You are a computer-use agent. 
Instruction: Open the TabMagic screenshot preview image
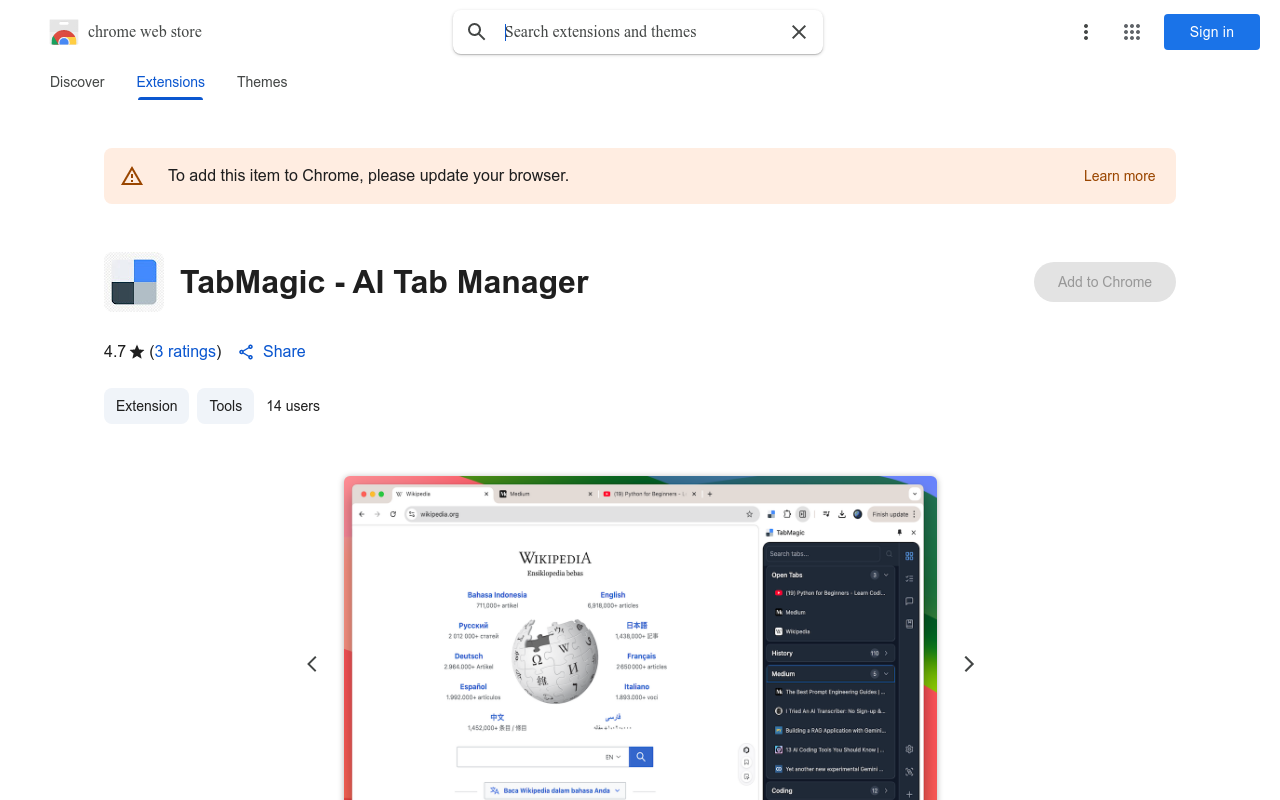coord(640,638)
